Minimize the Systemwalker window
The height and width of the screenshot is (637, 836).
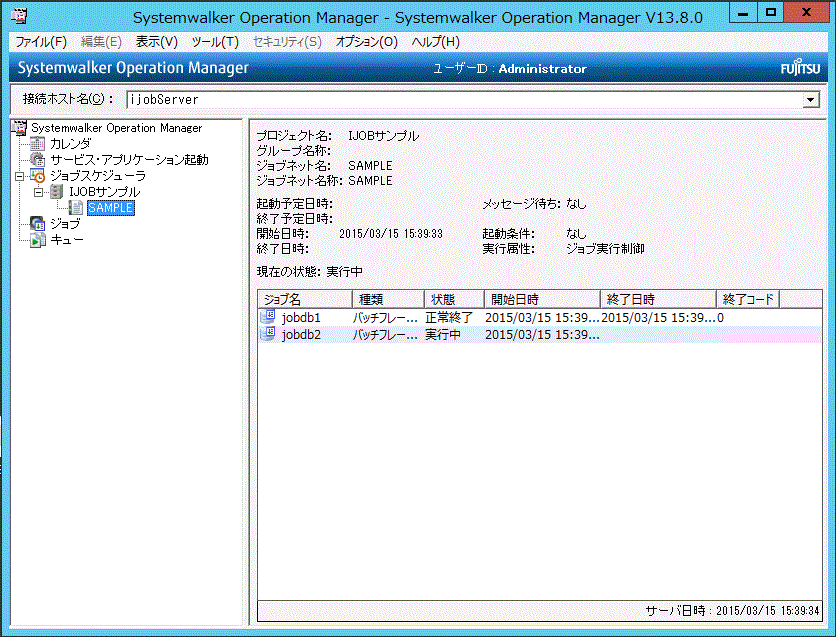click(743, 12)
